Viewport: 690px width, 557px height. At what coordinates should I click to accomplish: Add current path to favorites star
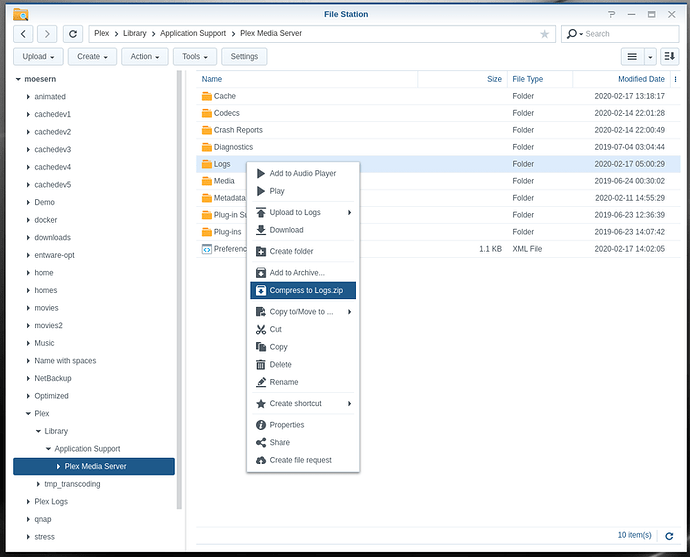[x=544, y=34]
